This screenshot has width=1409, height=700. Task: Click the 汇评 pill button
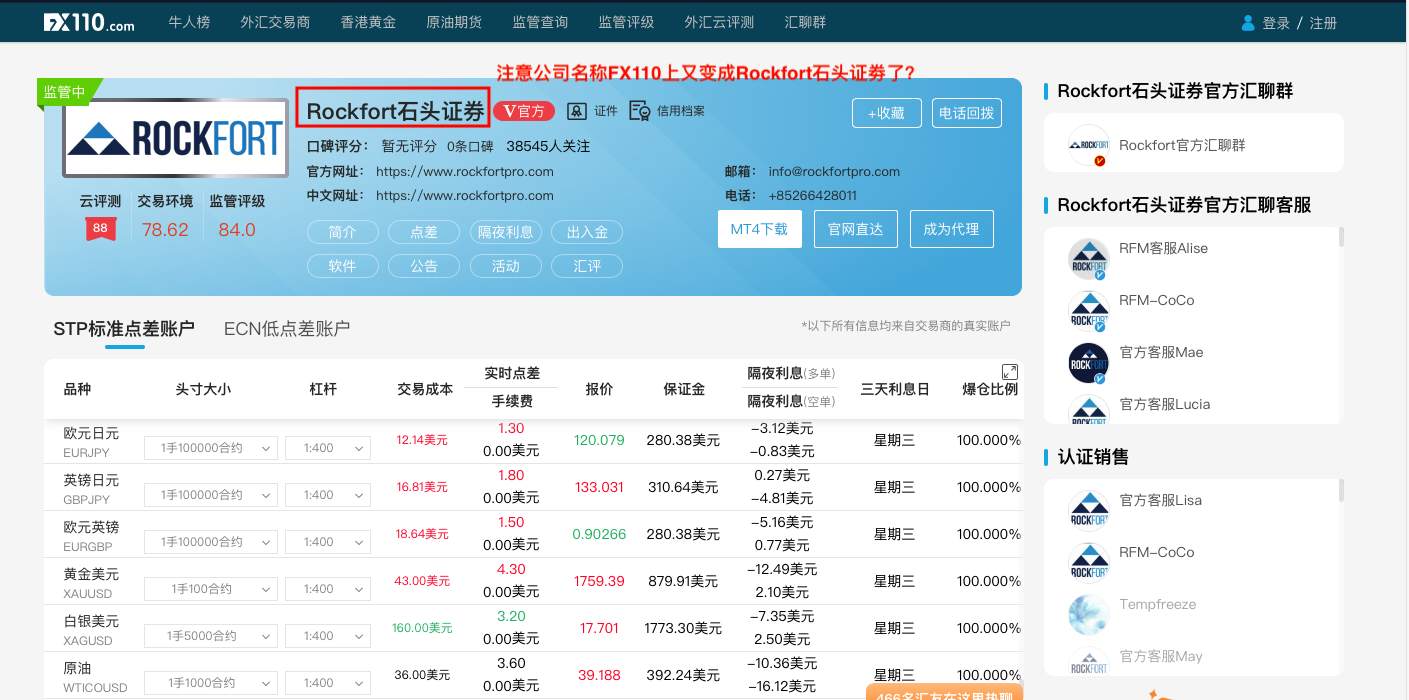[x=587, y=266]
